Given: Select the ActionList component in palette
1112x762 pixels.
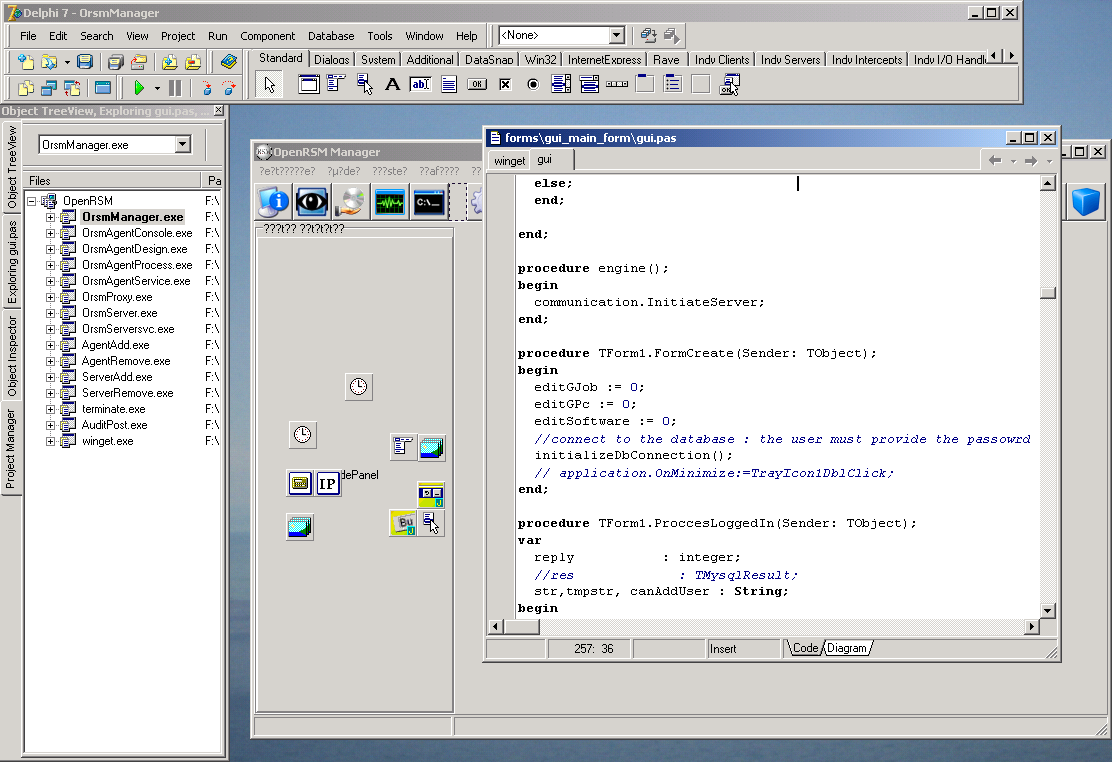Looking at the screenshot, I should point(729,84).
